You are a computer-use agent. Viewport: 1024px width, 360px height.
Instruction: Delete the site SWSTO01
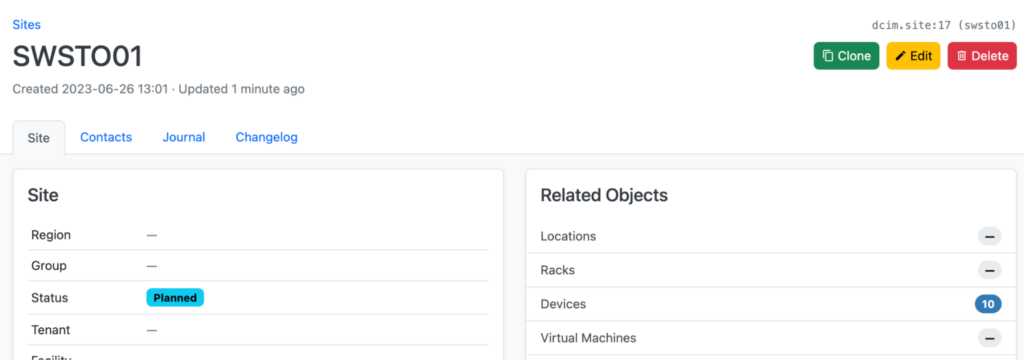click(x=982, y=56)
